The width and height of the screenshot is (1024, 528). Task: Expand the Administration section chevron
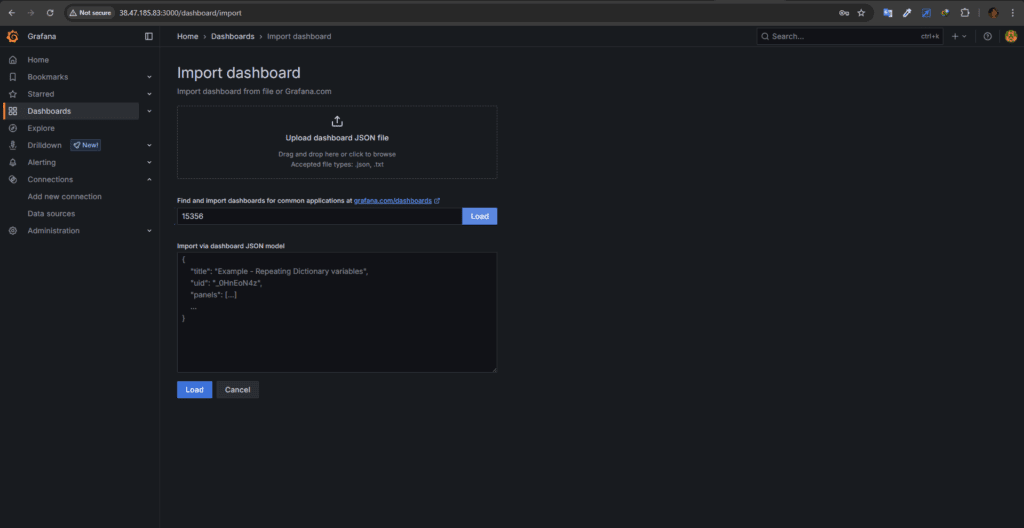click(x=149, y=231)
